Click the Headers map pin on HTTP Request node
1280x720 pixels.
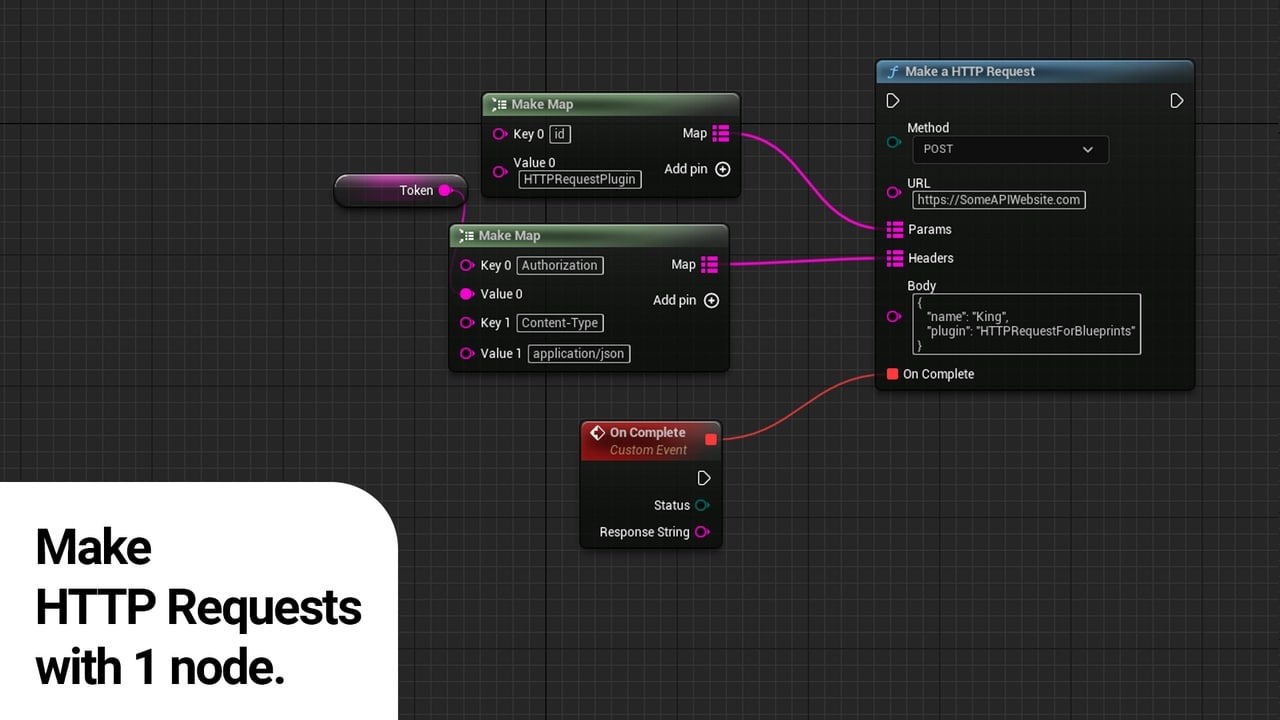coord(893,258)
